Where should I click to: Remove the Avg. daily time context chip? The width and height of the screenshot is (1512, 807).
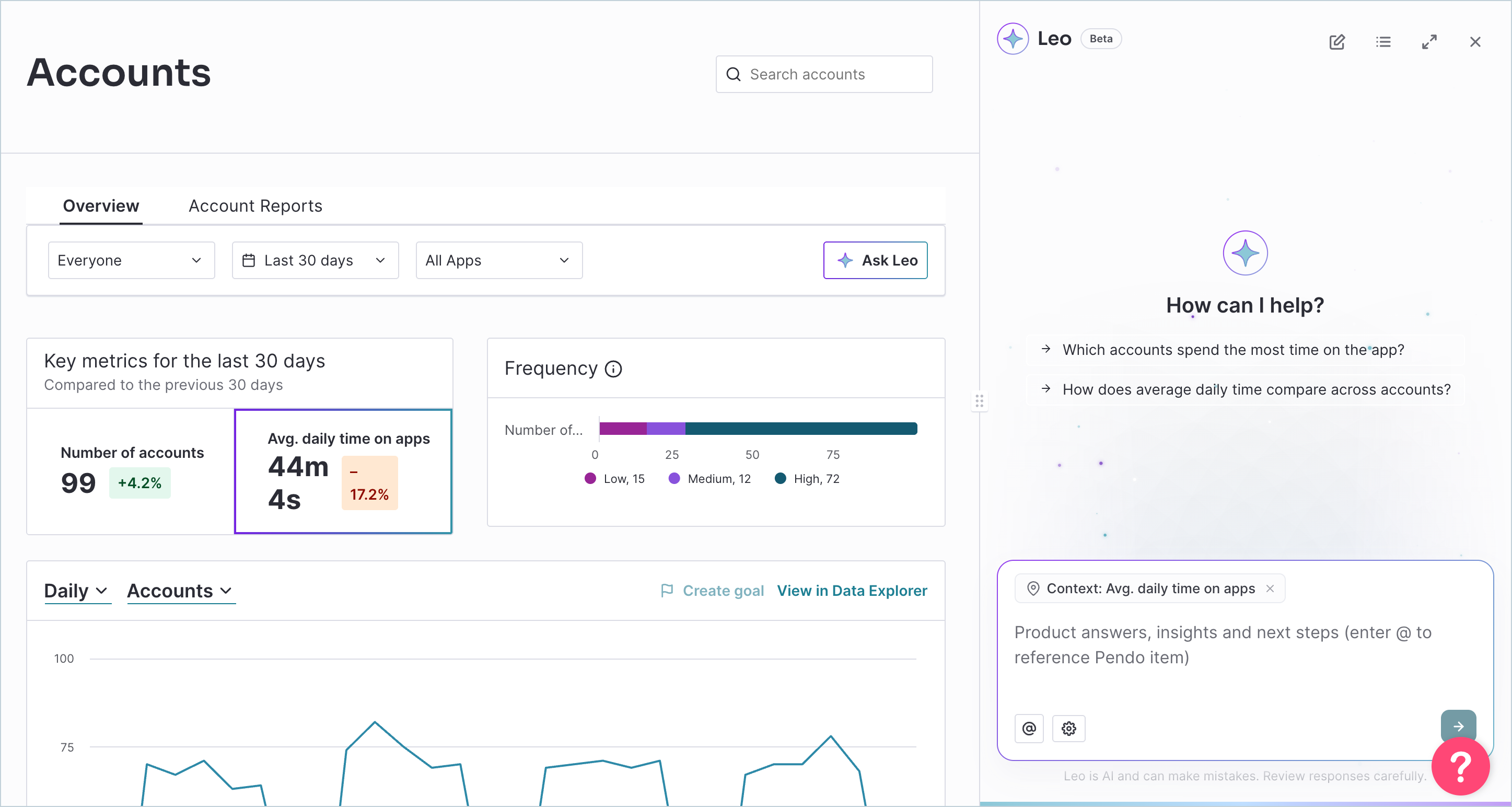(x=1270, y=589)
